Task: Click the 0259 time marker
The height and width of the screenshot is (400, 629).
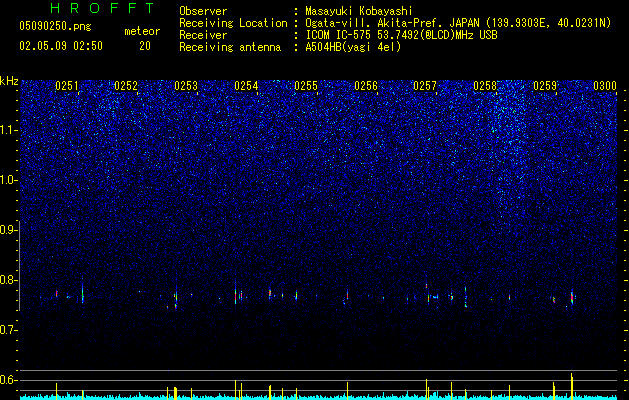Action: click(545, 86)
